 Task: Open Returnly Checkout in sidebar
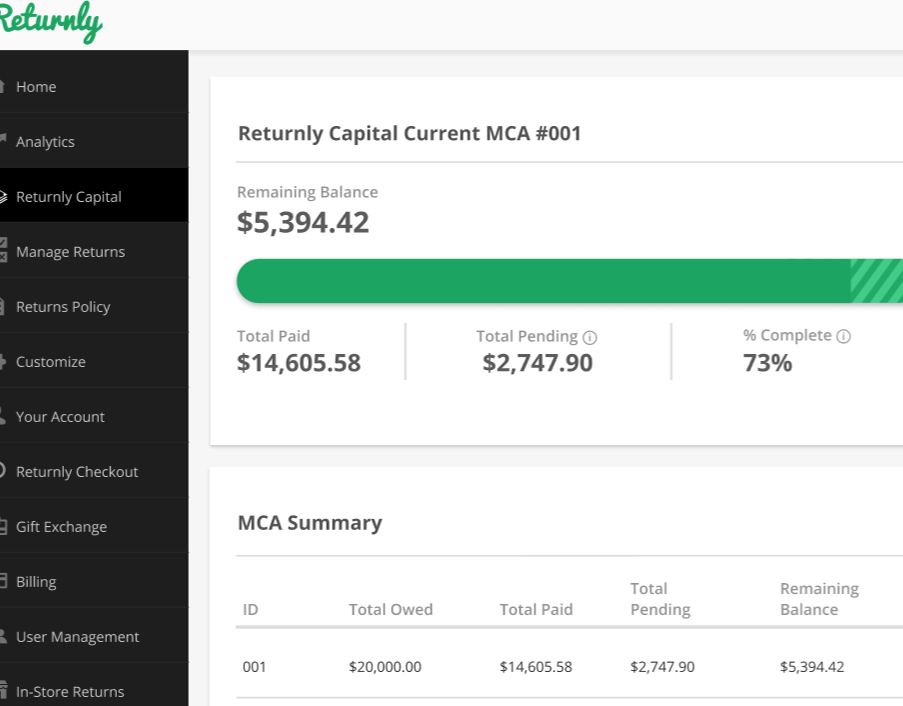click(x=94, y=472)
